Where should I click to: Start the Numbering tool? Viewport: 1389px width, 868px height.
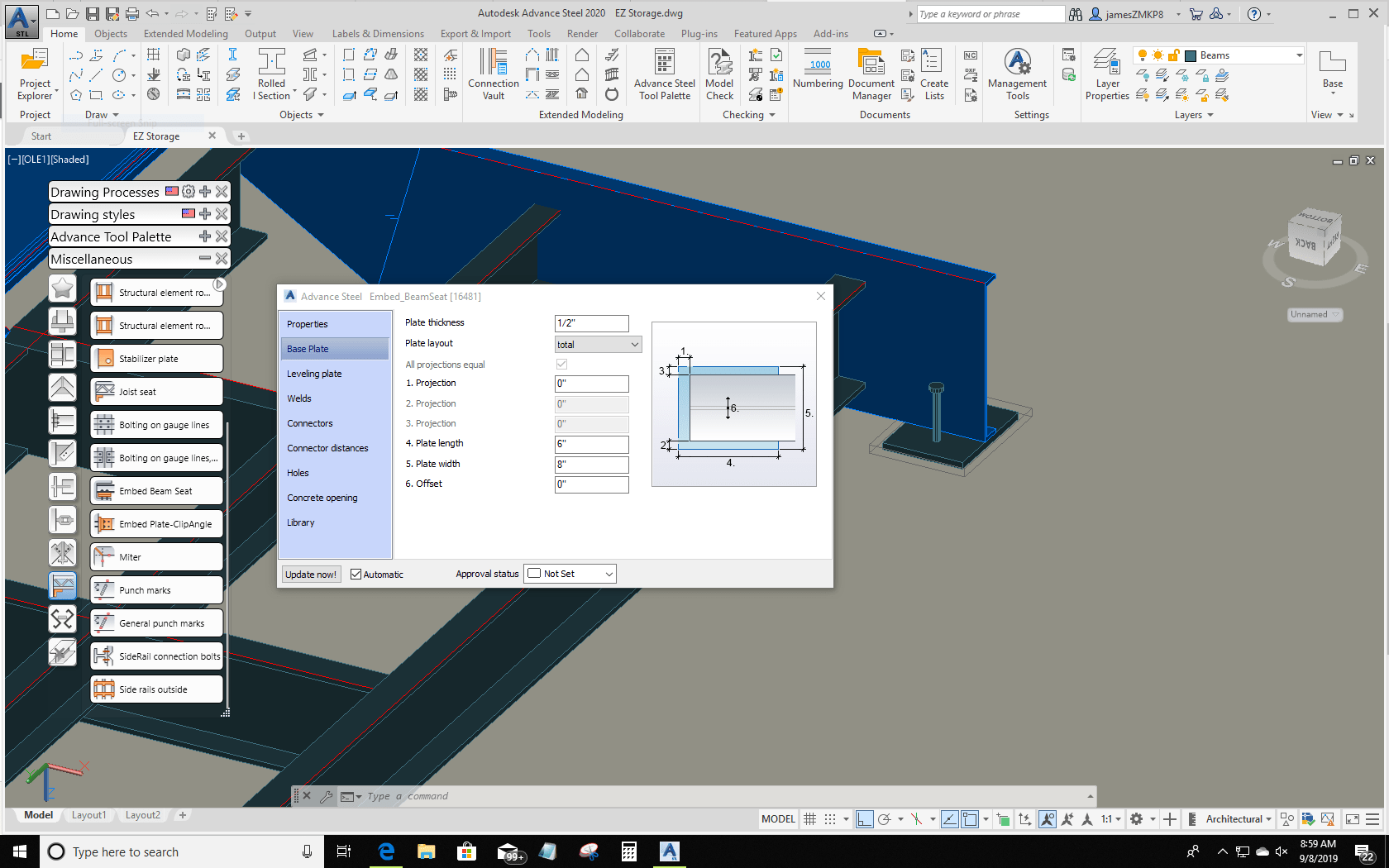coord(818,74)
